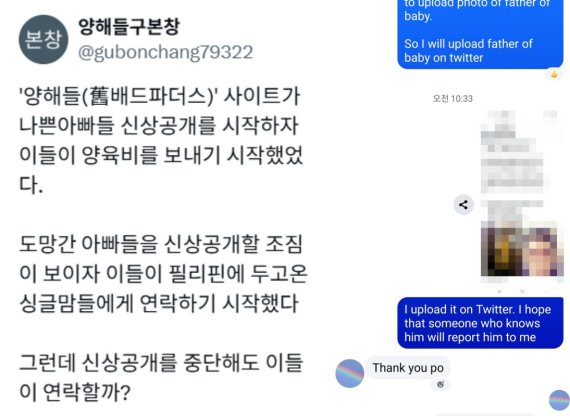
Task: Tap the rainbow avatar next to "Thank you po"
Action: pos(350,373)
